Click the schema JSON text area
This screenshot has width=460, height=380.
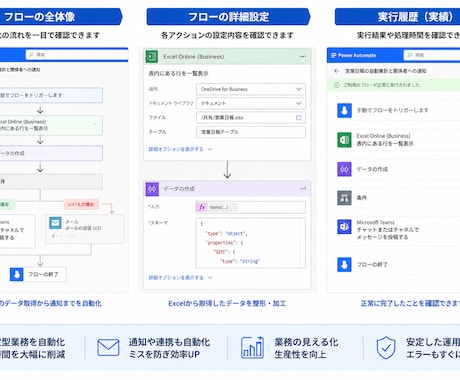coord(251,243)
